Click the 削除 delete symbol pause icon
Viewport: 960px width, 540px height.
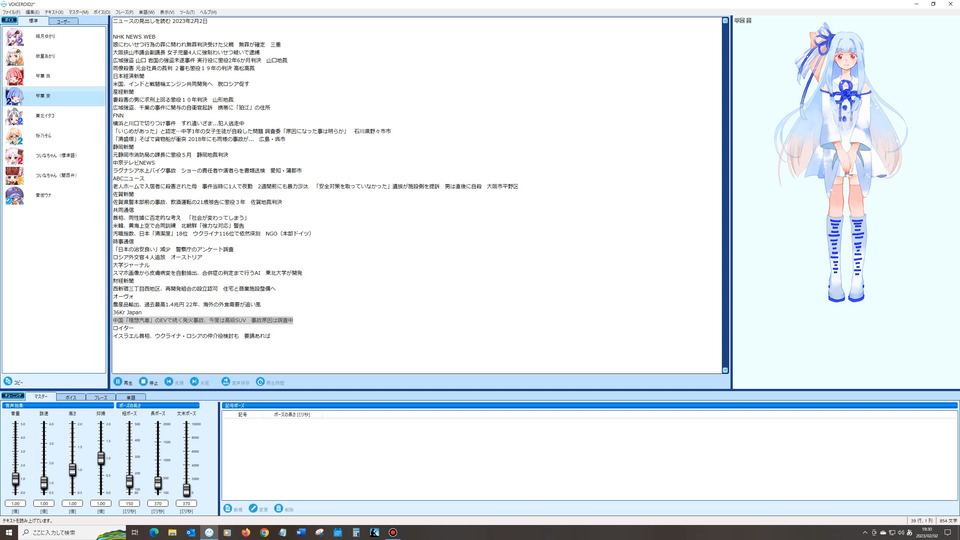point(279,508)
